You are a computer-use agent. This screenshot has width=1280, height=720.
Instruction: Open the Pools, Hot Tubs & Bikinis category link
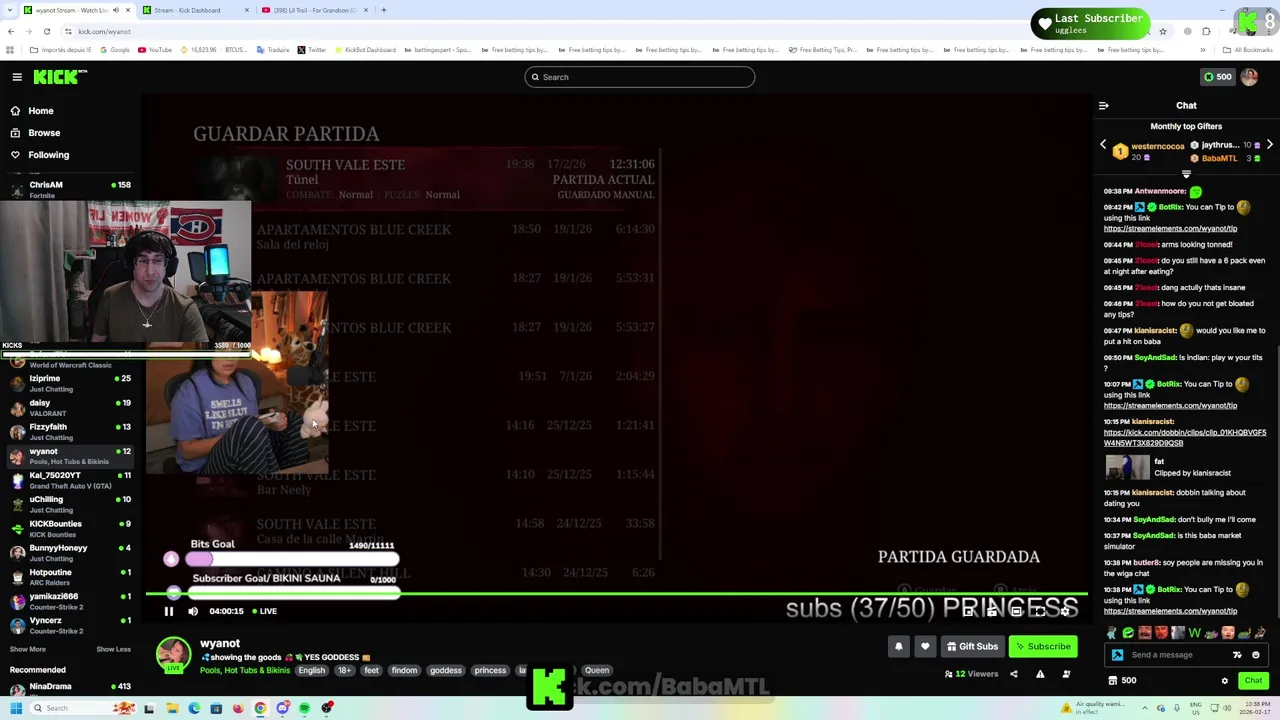(244, 670)
